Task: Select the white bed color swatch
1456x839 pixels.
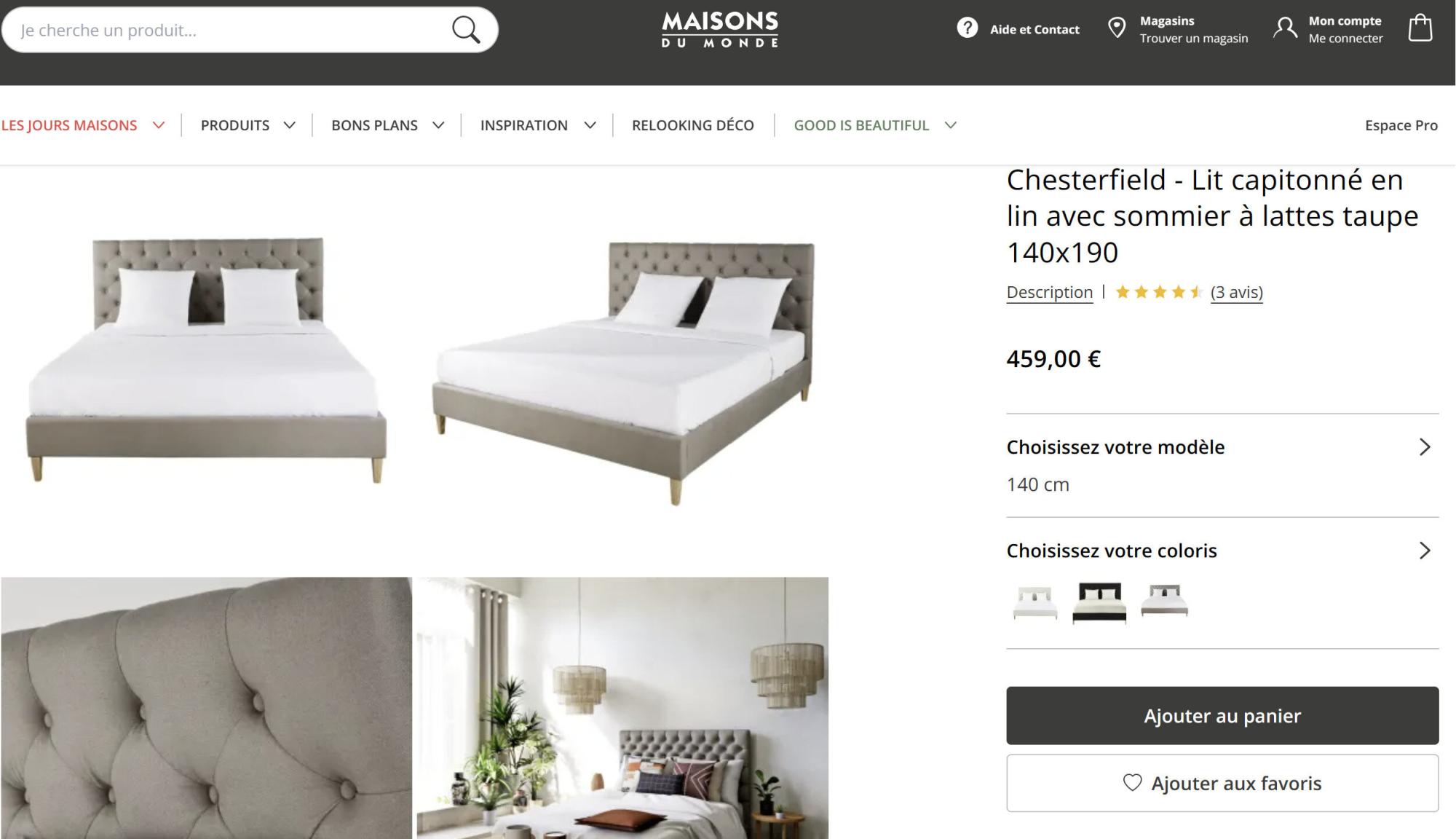Action: tap(1035, 603)
